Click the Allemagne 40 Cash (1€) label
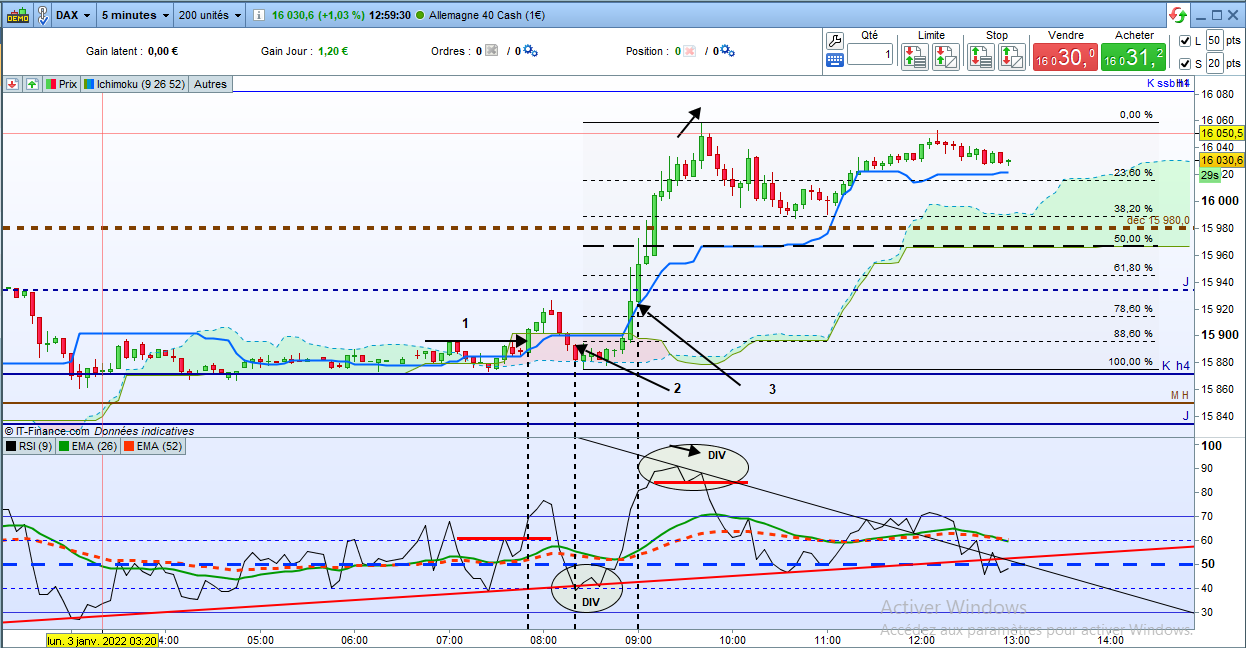Image resolution: width=1246 pixels, height=648 pixels. (x=487, y=16)
